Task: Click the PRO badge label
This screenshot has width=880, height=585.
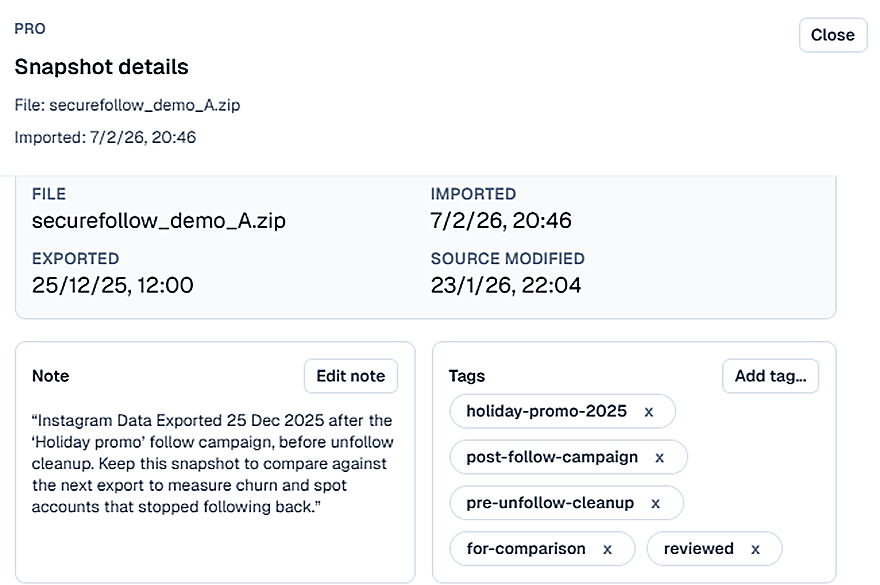Action: 30,29
